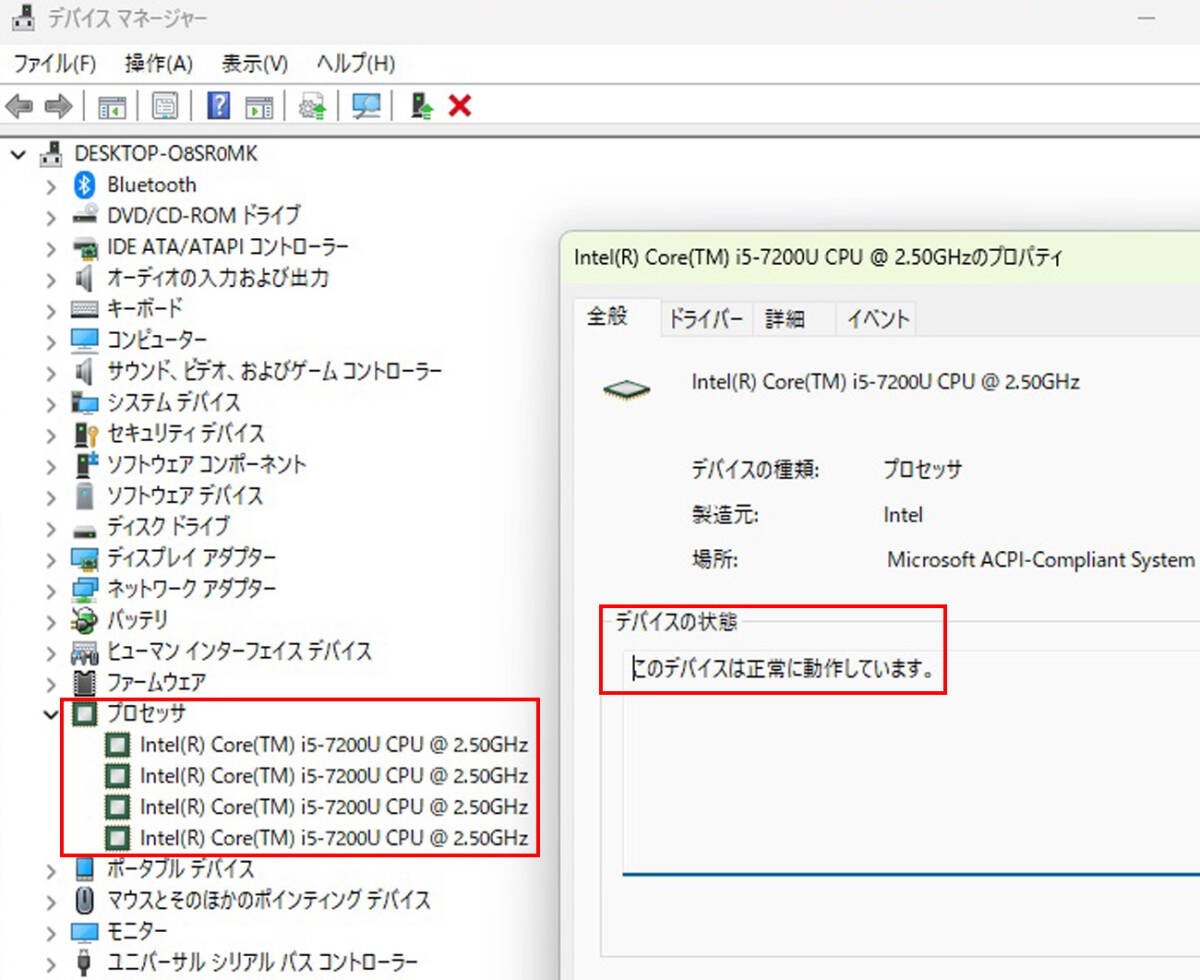This screenshot has width=1200, height=980.
Task: Click the マウスとそのほかのポインティング デバイス mouse icon
Action: (x=86, y=899)
